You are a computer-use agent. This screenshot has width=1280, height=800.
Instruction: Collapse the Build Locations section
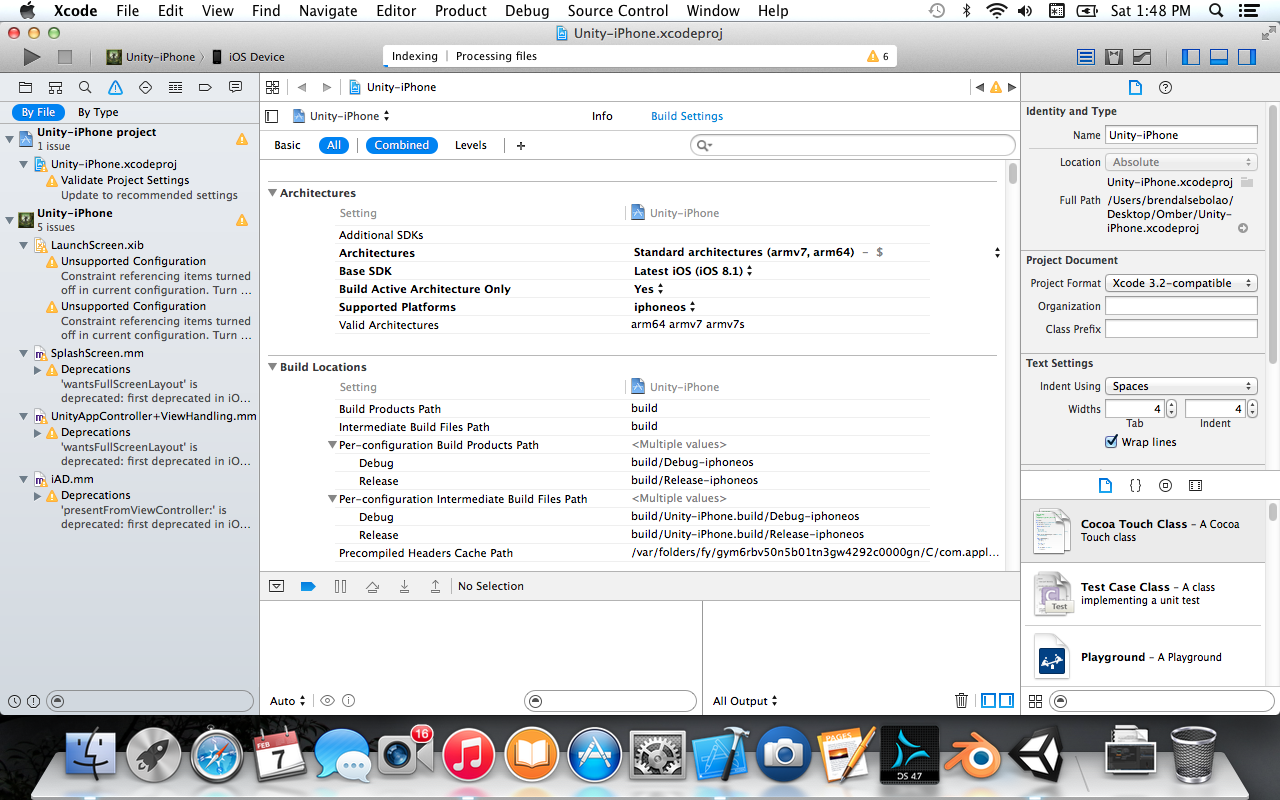(x=272, y=367)
